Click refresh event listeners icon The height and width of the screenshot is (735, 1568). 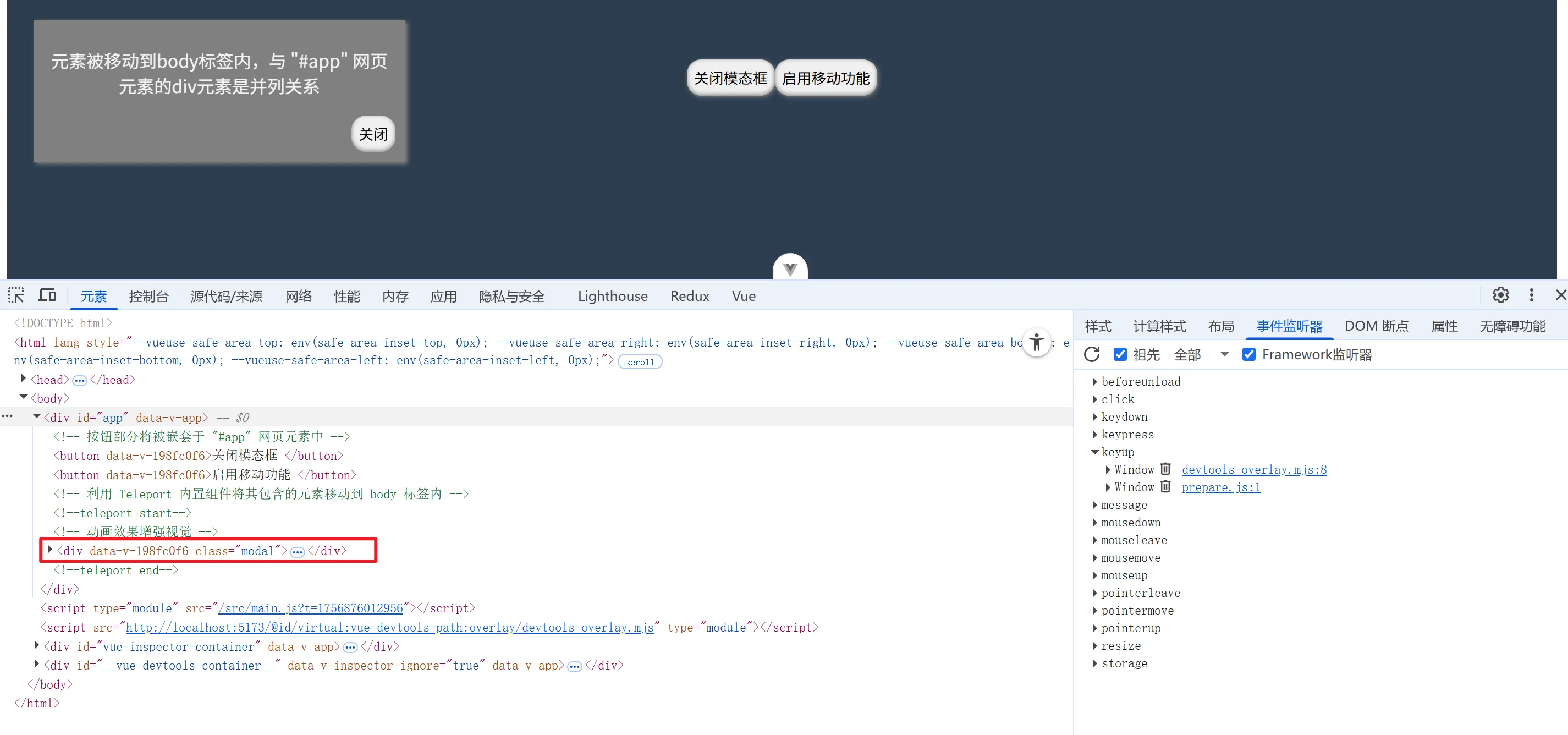click(x=1091, y=354)
